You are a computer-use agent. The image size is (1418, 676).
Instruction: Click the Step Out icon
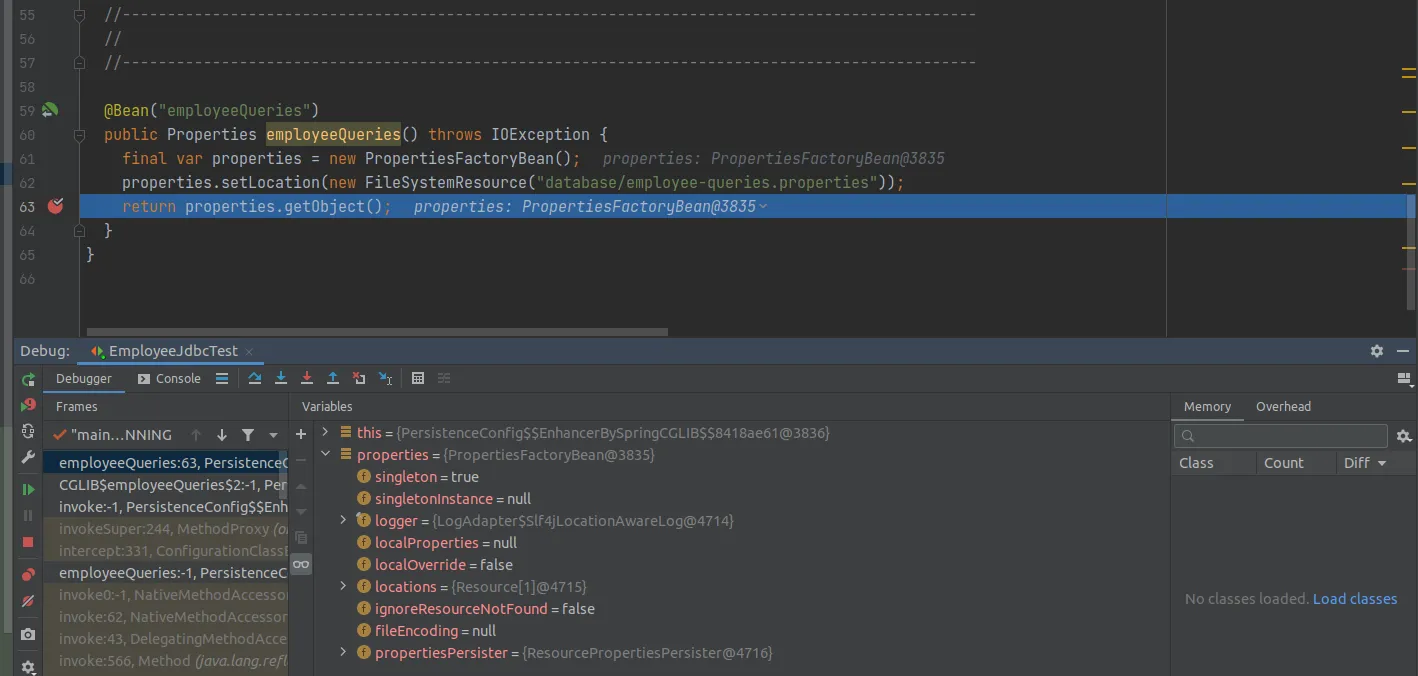tap(333, 379)
